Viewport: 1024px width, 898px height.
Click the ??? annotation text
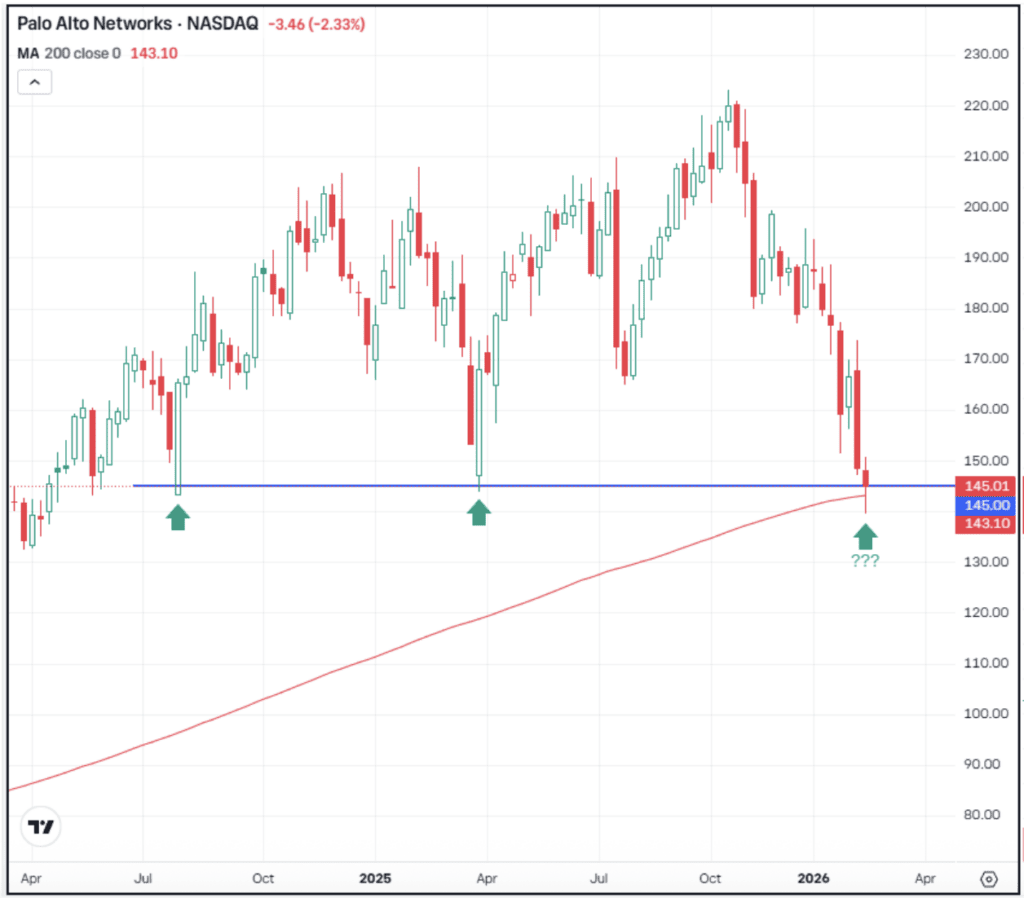tap(864, 561)
